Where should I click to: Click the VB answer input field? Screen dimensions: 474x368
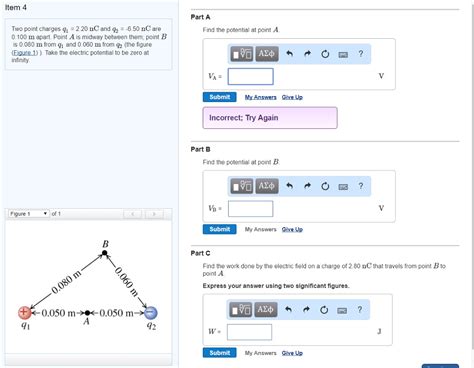pos(251,209)
